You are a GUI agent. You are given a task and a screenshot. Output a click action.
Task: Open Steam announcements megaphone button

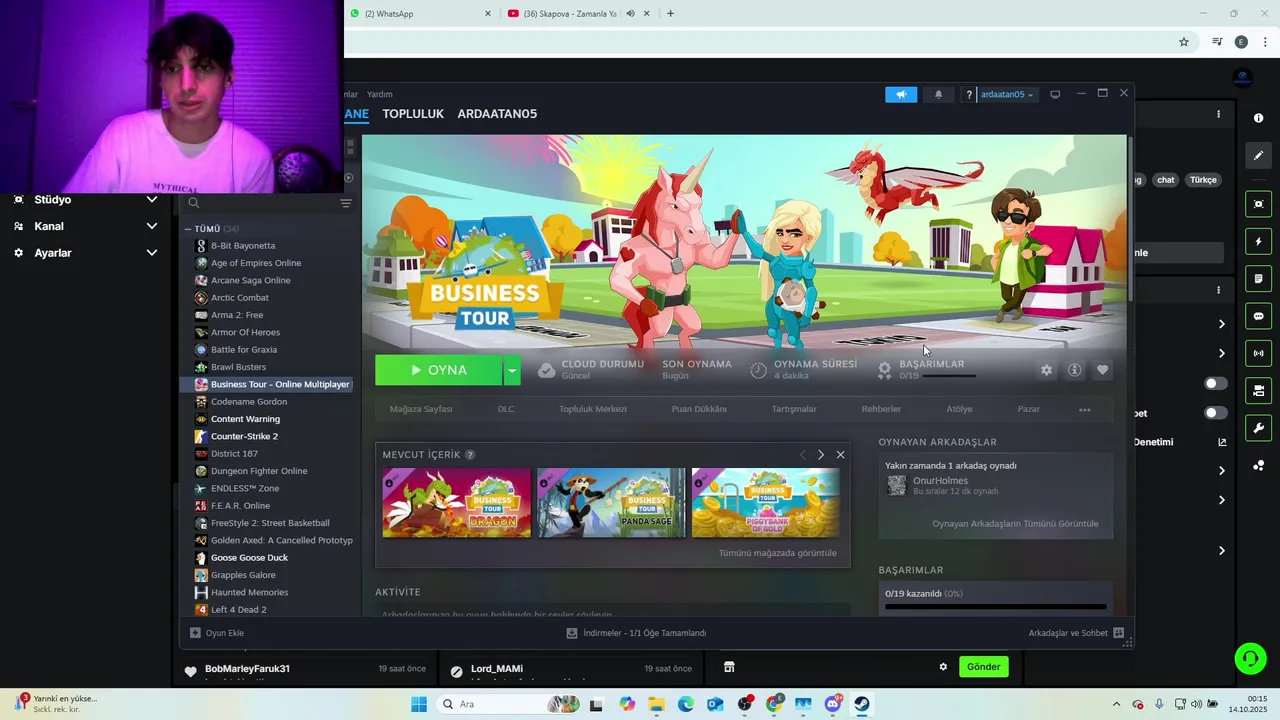(901, 94)
